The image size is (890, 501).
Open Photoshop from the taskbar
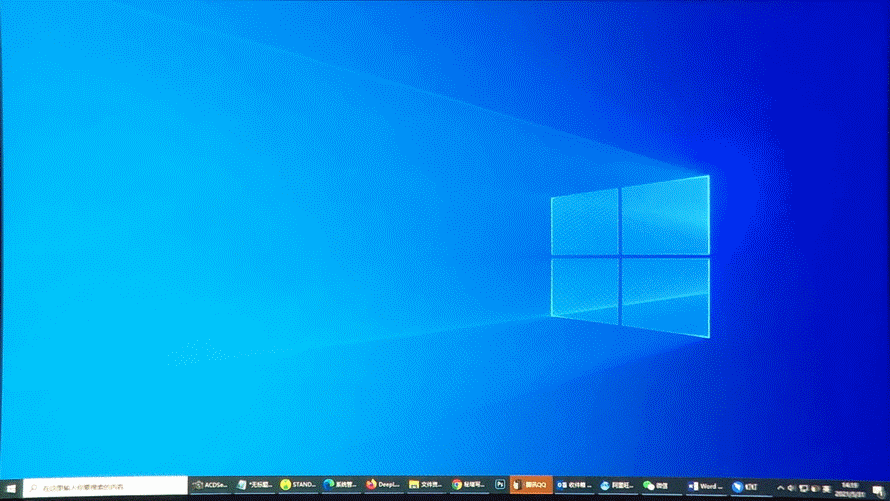499,485
